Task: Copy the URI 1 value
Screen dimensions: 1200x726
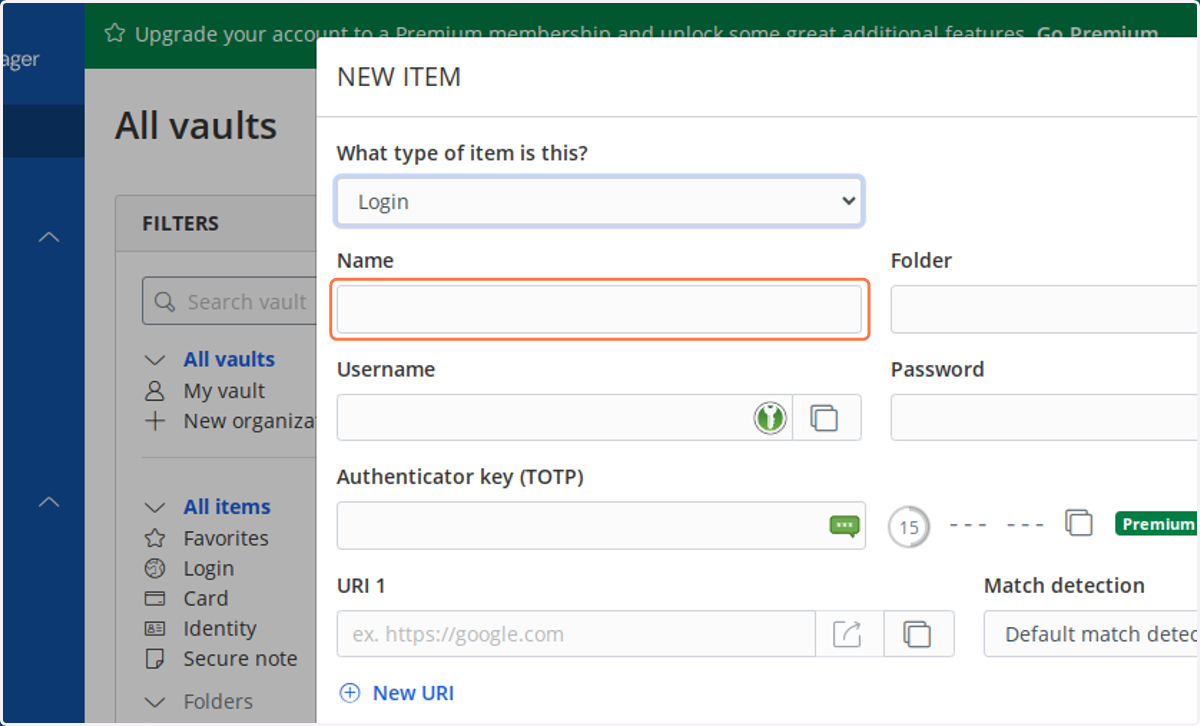Action: (917, 634)
